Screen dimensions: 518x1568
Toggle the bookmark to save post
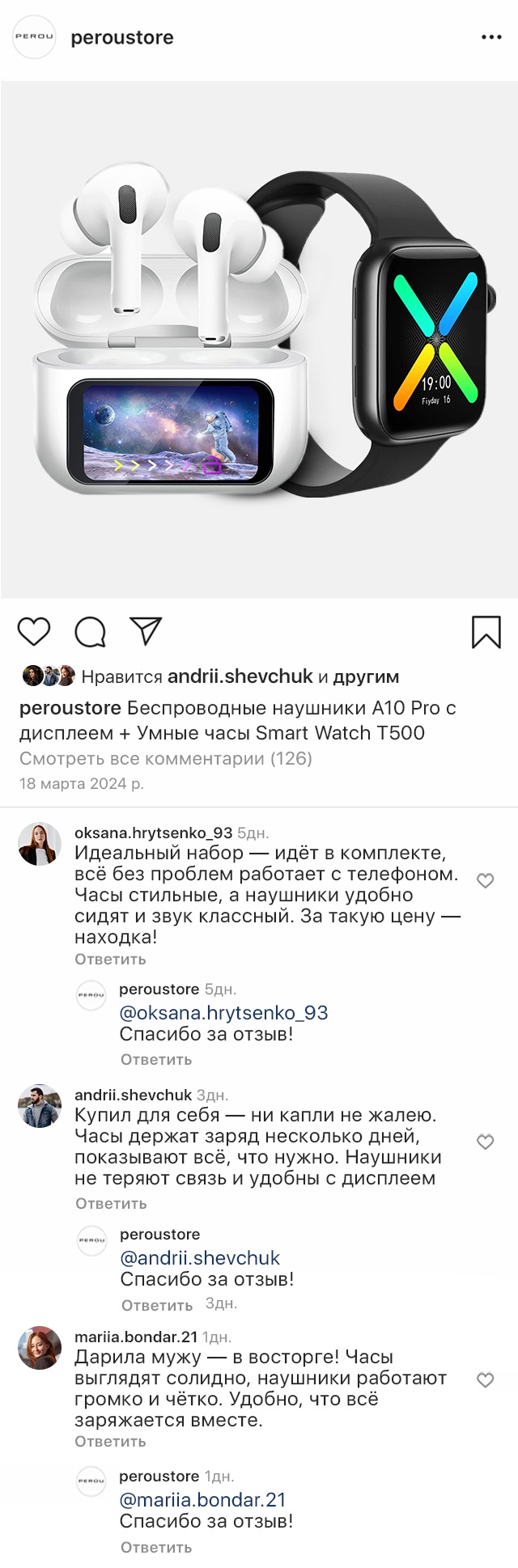[486, 632]
